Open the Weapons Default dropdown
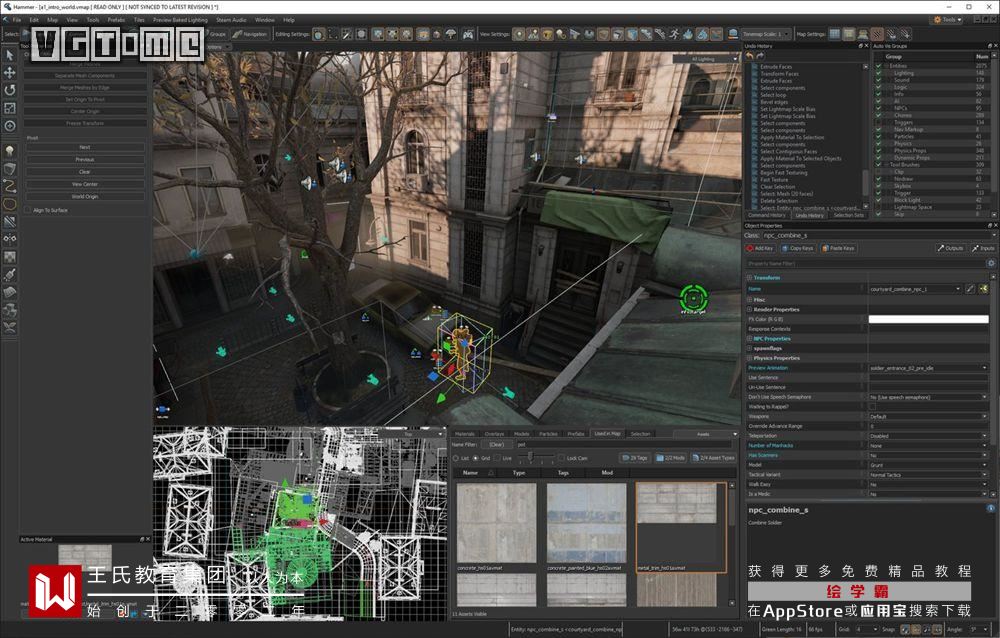 tap(929, 416)
